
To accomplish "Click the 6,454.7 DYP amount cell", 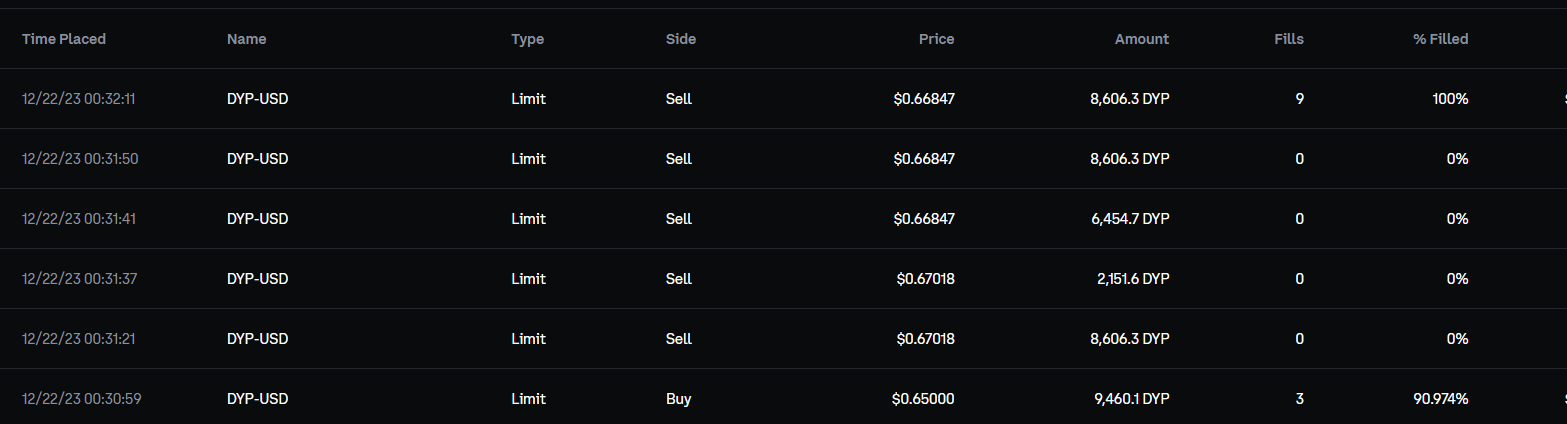I will [x=1131, y=219].
